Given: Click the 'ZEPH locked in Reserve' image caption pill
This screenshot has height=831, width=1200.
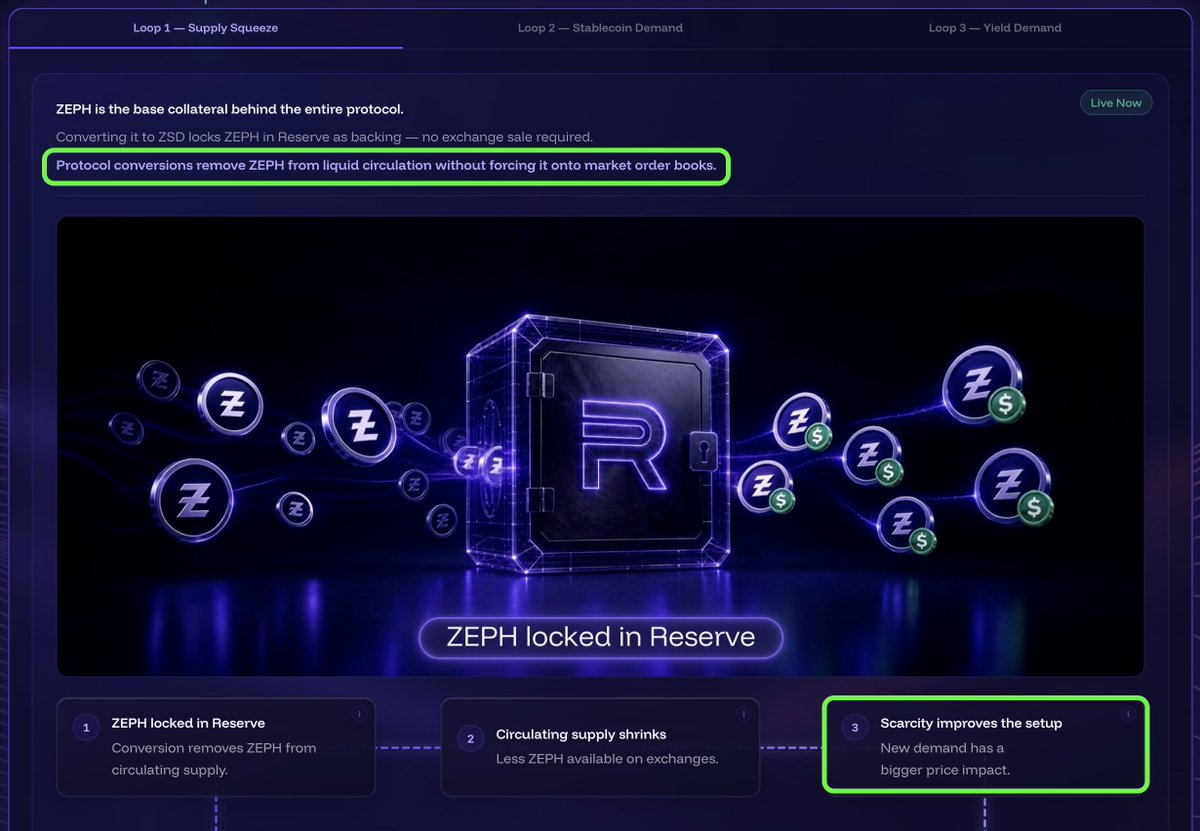Looking at the screenshot, I should pyautogui.click(x=600, y=637).
